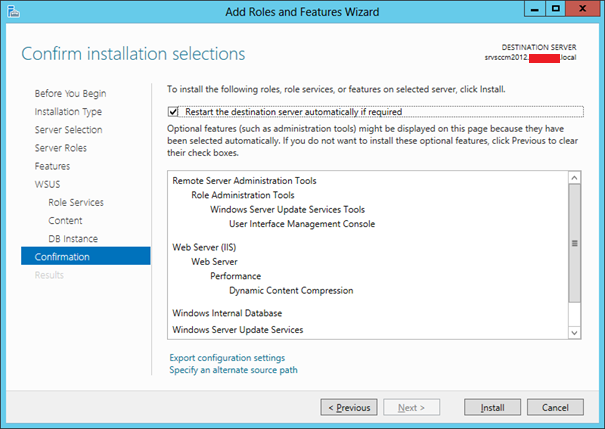Screen dimensions: 605x429
Task: Cancel the wizard
Action: click(555, 407)
